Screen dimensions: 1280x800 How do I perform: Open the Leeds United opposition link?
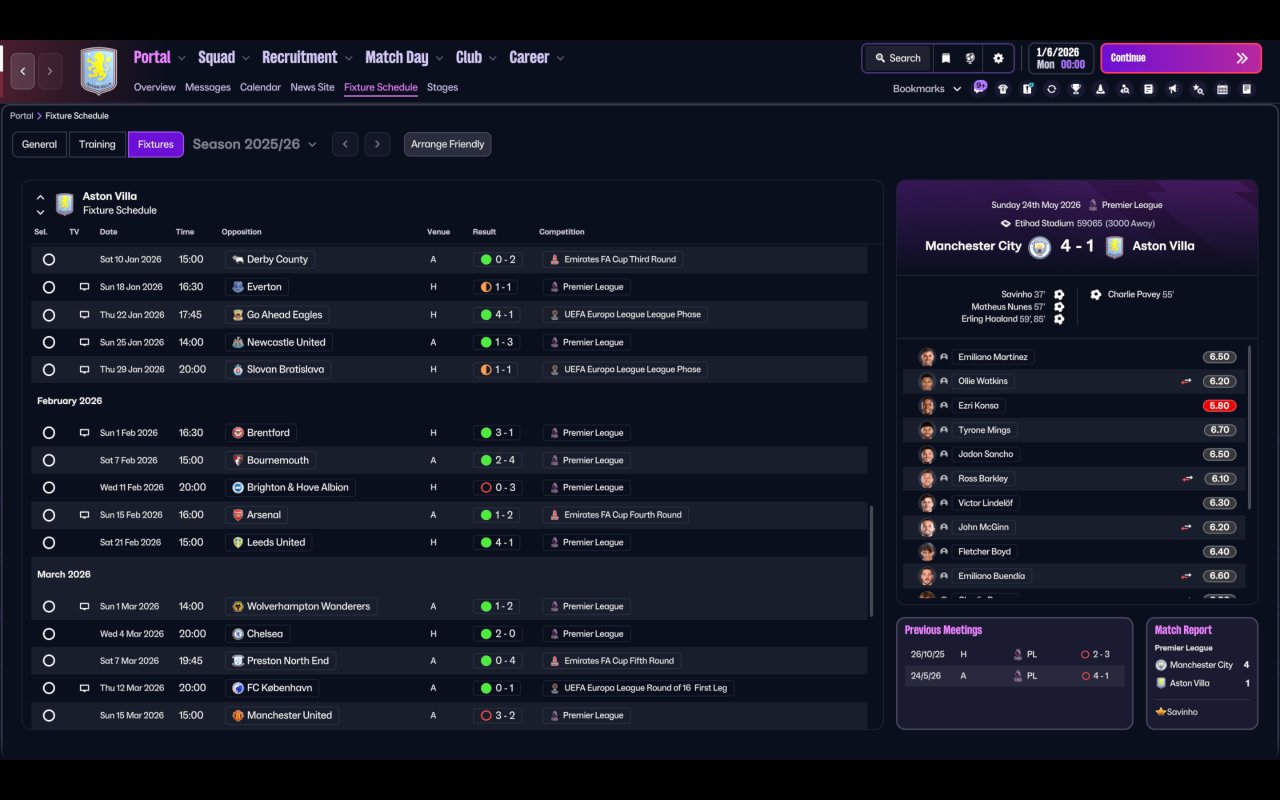coord(269,543)
